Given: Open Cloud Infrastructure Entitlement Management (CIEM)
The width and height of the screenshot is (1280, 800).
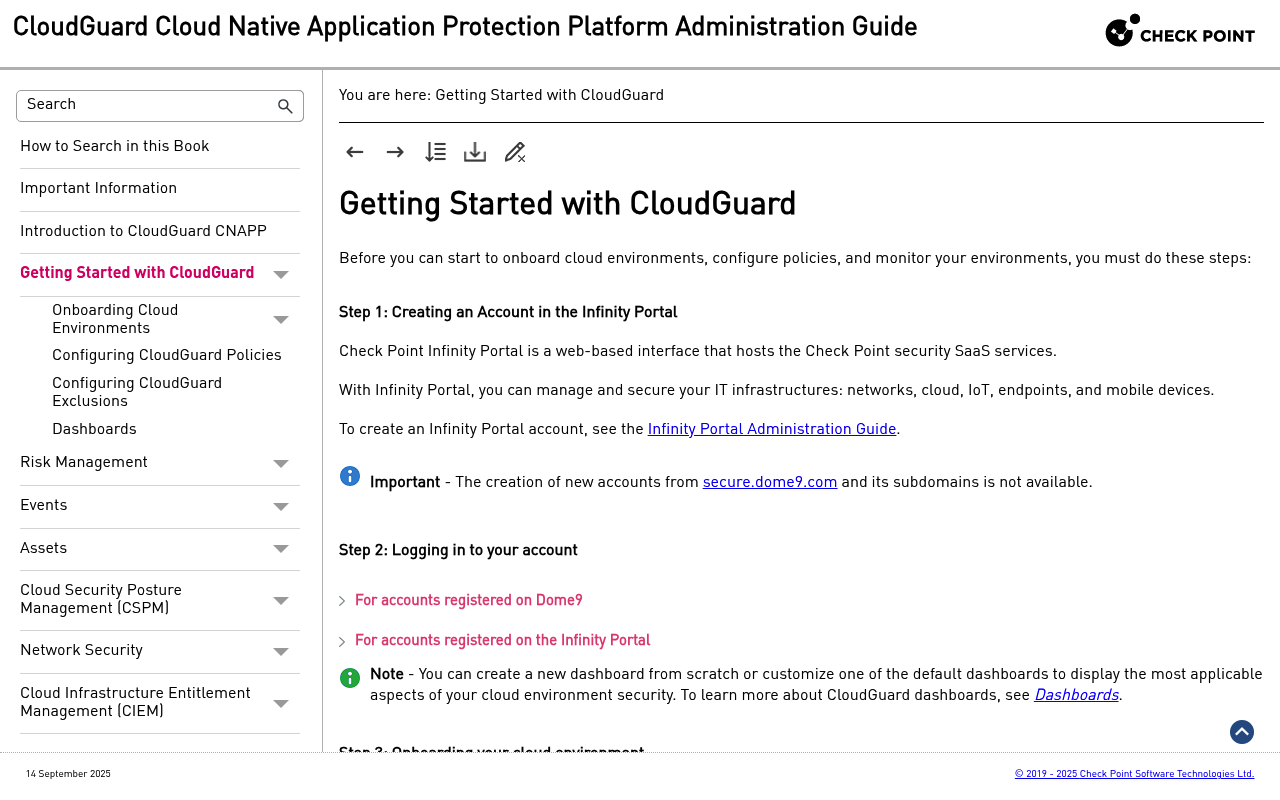Looking at the screenshot, I should tap(135, 703).
